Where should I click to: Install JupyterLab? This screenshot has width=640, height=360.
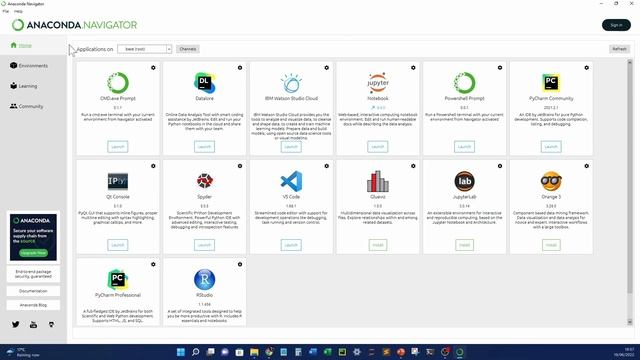click(x=464, y=245)
